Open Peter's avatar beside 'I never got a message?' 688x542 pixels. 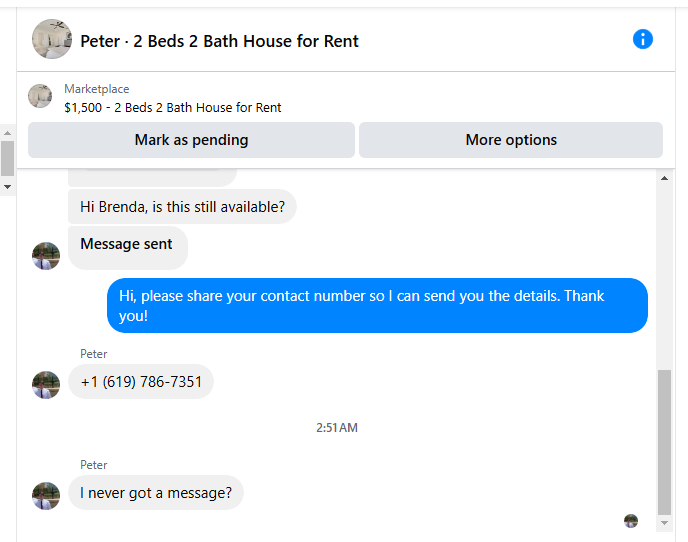pos(46,495)
